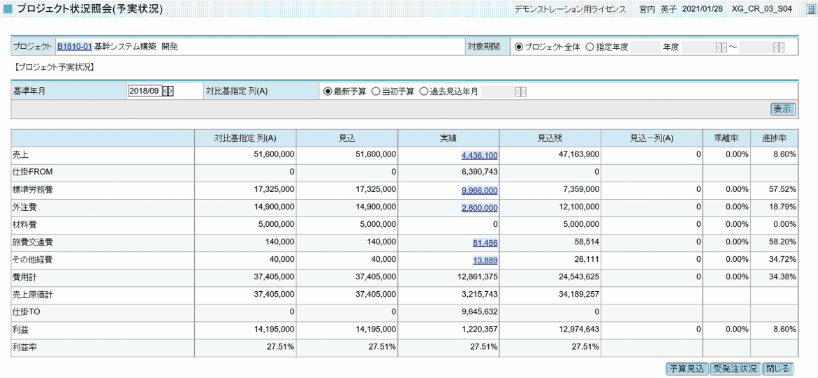Select the 仕掛FROM row label
This screenshot has height=378, width=818.
pyautogui.click(x=31, y=173)
